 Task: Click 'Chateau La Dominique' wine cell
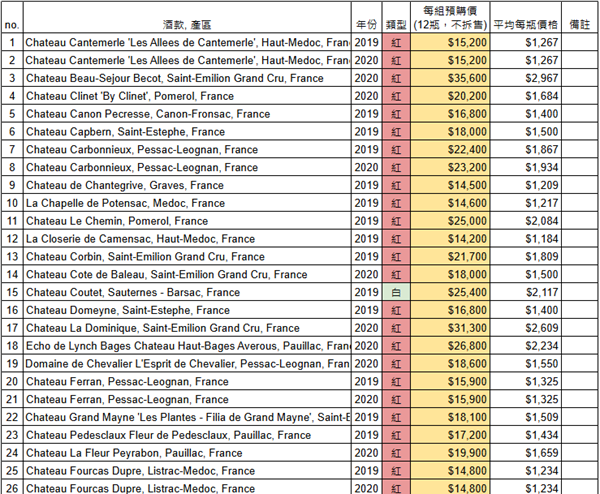point(187,328)
